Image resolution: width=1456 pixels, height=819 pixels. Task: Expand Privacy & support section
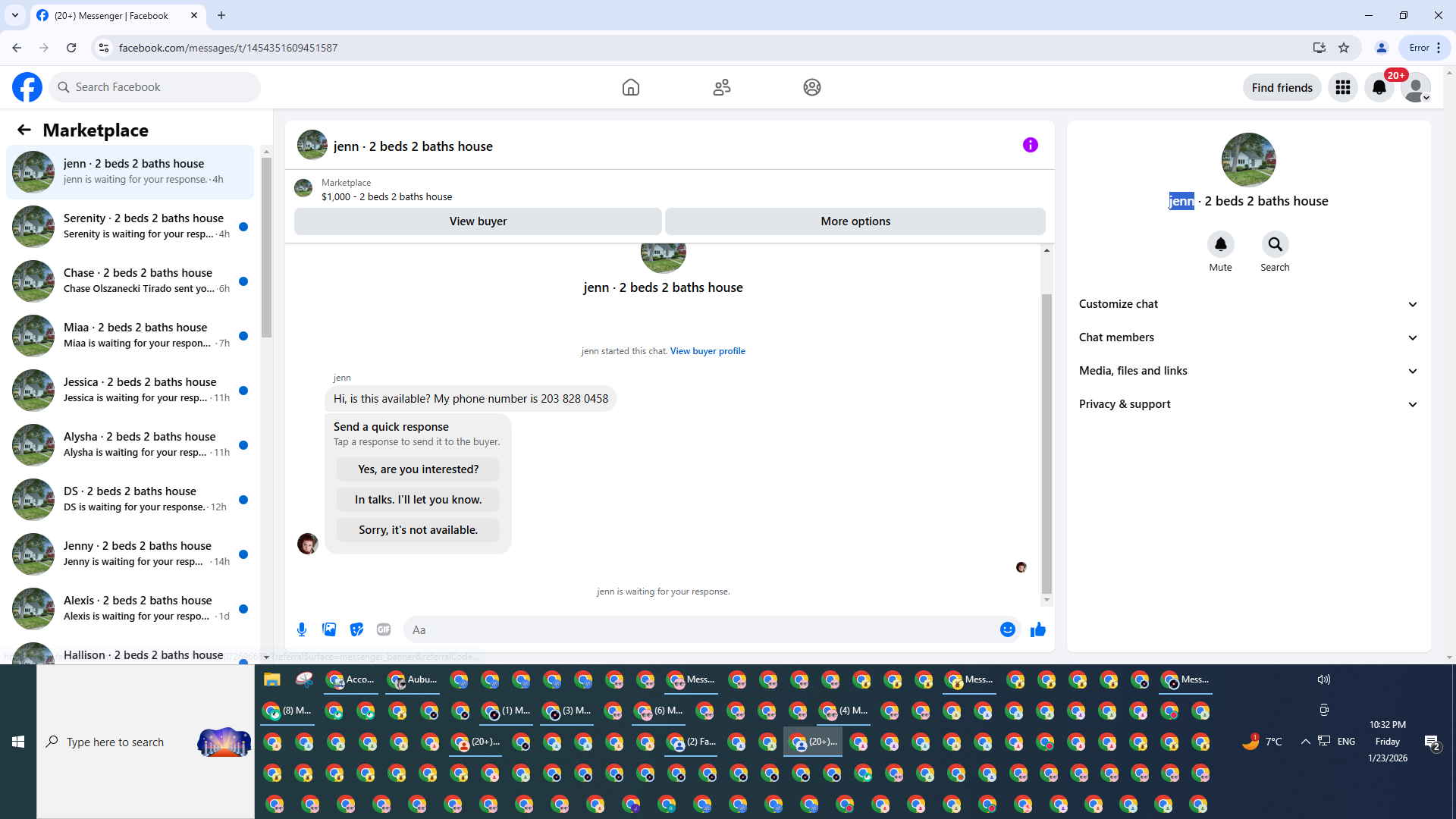[x=1247, y=404]
